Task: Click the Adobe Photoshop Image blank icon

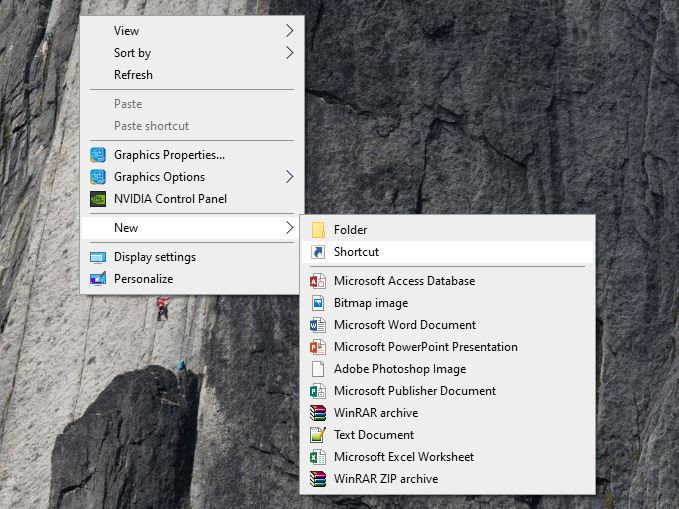Action: click(318, 369)
